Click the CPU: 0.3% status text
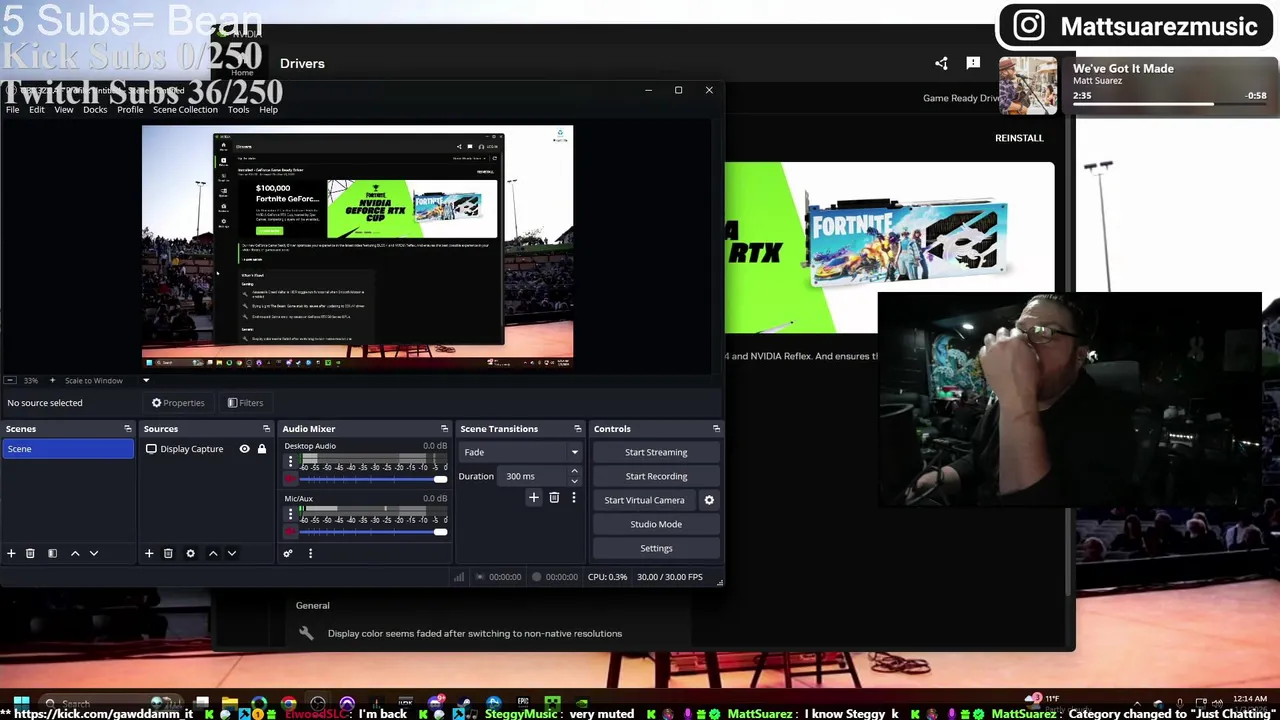1280x720 pixels. coord(608,577)
